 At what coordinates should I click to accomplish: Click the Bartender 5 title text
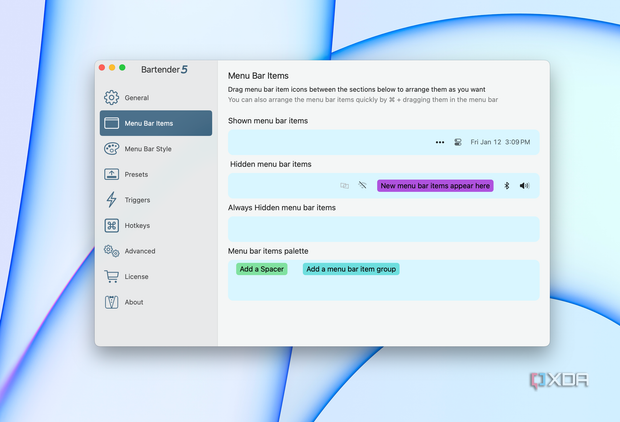[x=164, y=70]
